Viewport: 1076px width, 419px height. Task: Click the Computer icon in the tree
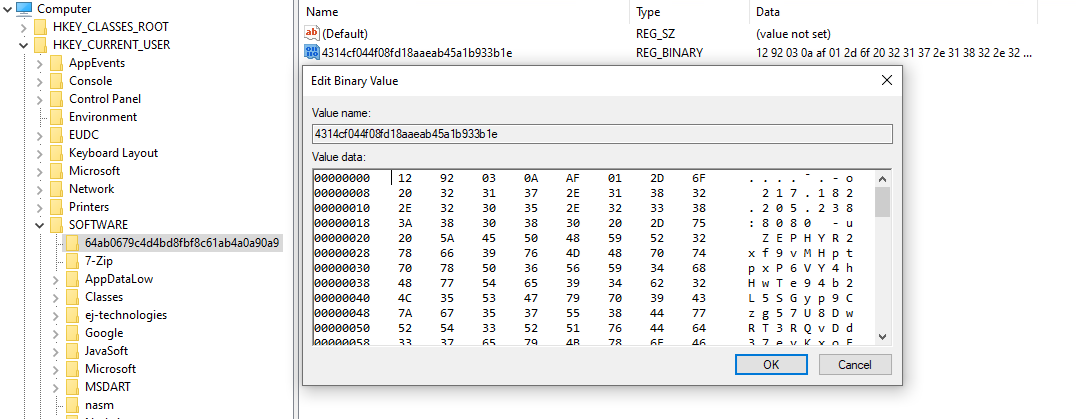tap(23, 9)
